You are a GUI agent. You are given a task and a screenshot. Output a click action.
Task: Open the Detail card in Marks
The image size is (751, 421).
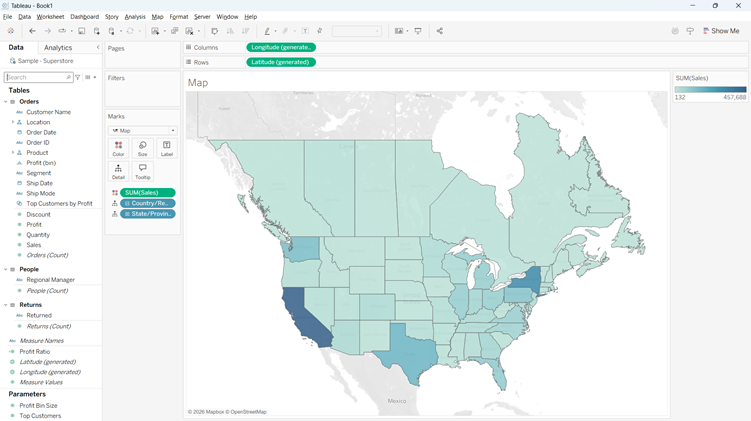click(118, 171)
